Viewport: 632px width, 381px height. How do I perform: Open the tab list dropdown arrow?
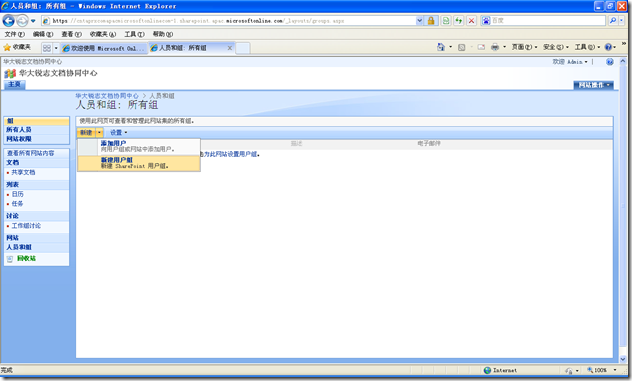[56, 48]
